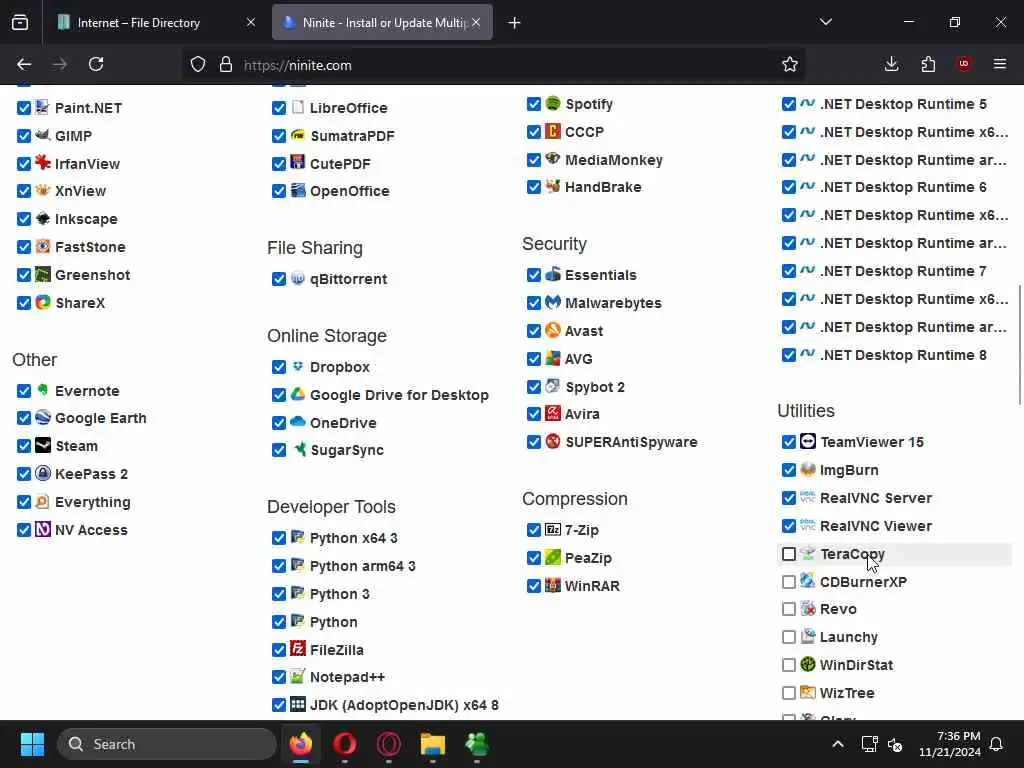Click the HandBrake label

(603, 187)
